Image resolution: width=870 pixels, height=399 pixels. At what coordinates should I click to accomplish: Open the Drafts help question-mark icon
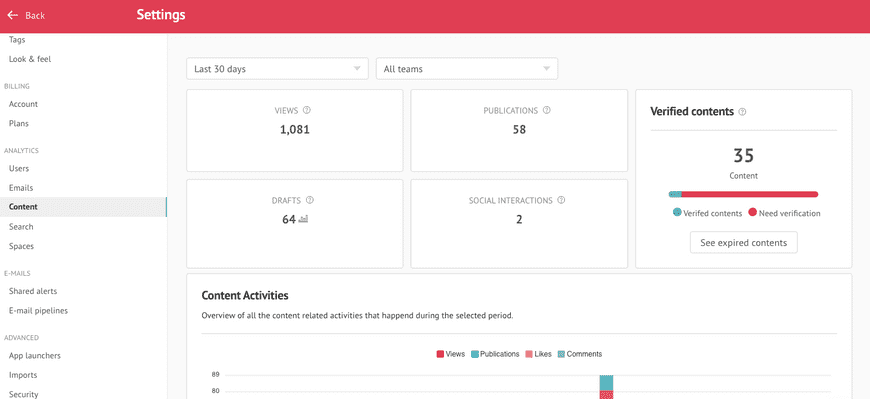pos(310,200)
